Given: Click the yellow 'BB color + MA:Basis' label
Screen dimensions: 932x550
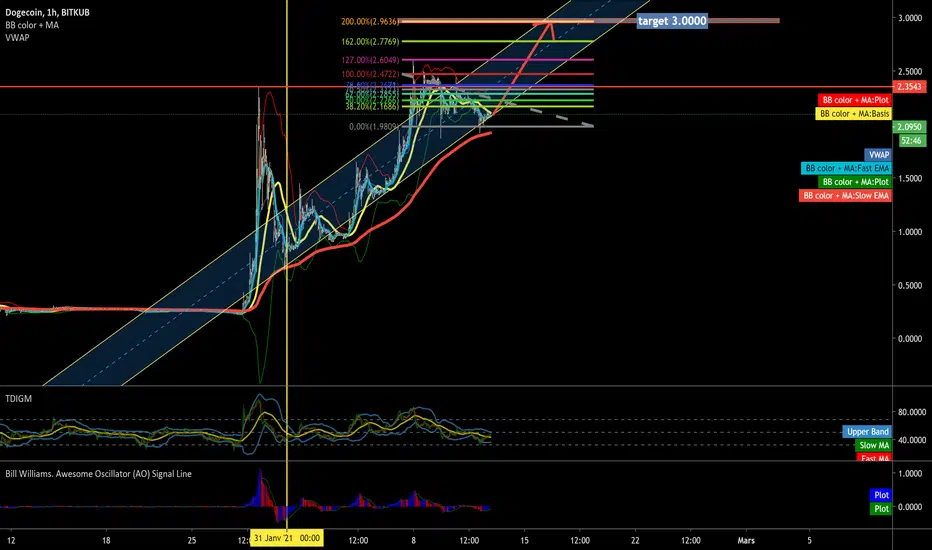Looking at the screenshot, I should coord(854,114).
